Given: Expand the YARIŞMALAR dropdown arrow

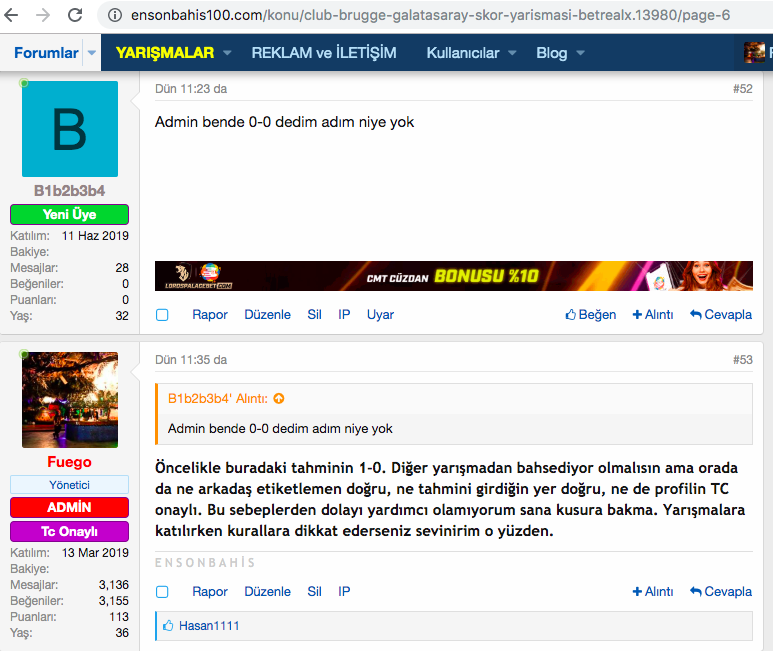Looking at the screenshot, I should [227, 53].
